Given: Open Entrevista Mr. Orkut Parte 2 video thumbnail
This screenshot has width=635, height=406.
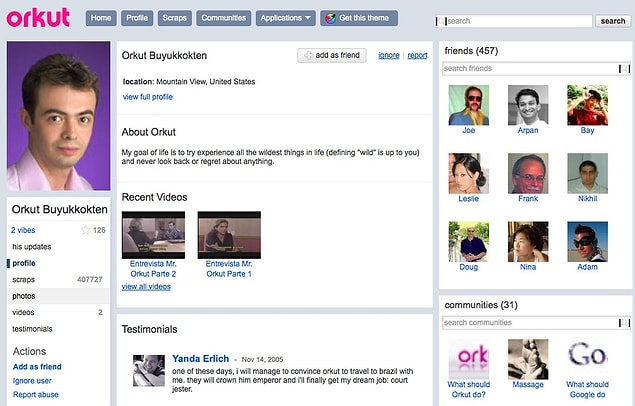Looking at the screenshot, I should click(x=153, y=235).
